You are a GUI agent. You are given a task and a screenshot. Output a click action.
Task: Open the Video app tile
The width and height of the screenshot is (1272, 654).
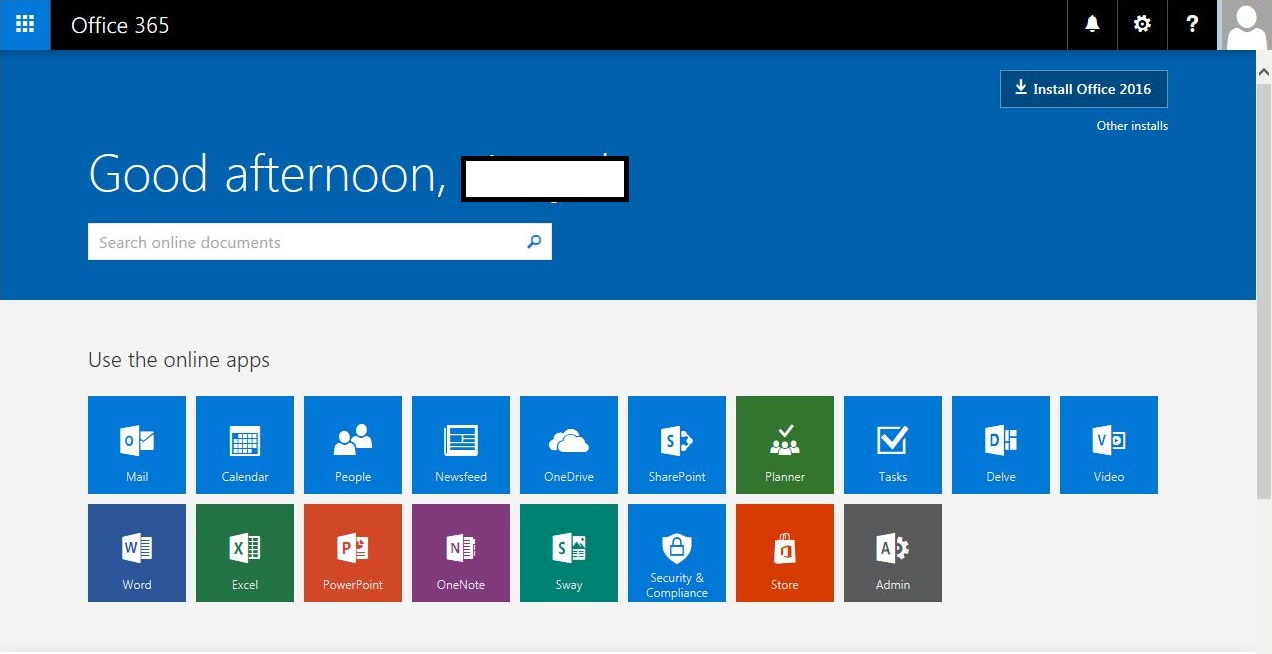pyautogui.click(x=1109, y=445)
